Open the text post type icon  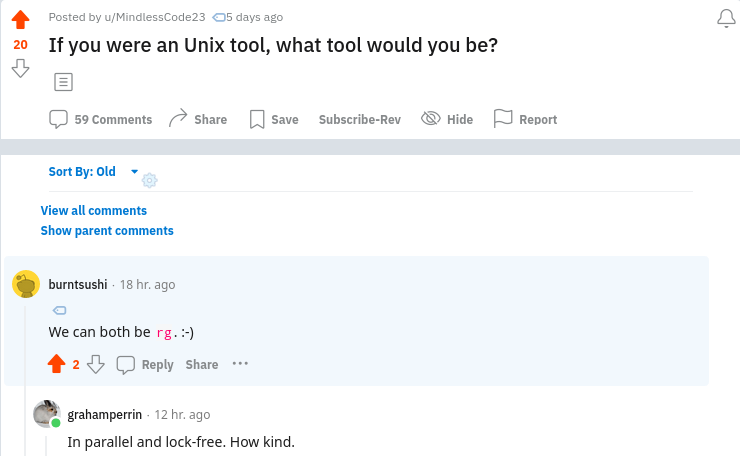63,82
